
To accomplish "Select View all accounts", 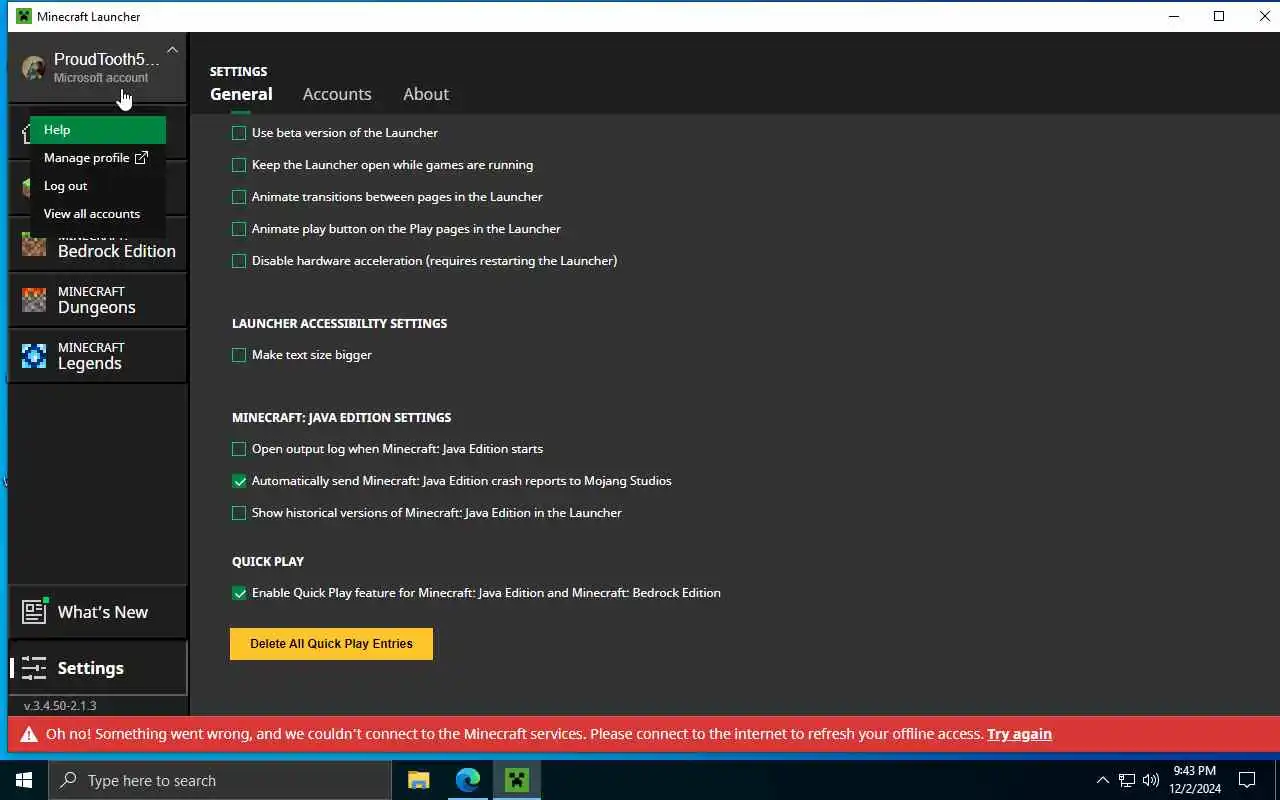I will click(x=98, y=214).
